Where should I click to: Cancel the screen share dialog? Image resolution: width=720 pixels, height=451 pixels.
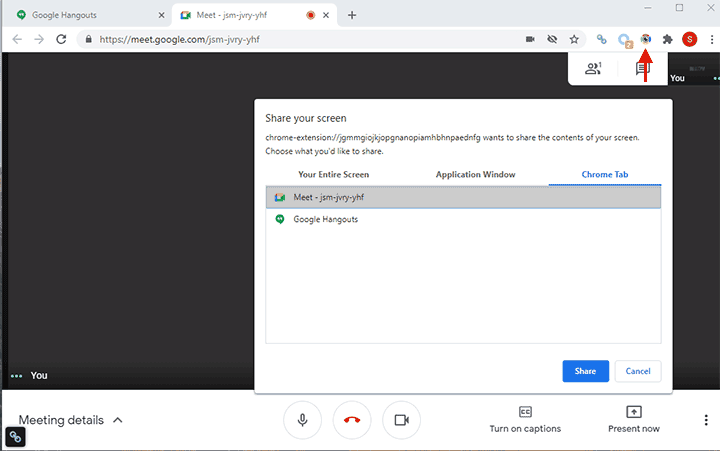point(638,371)
